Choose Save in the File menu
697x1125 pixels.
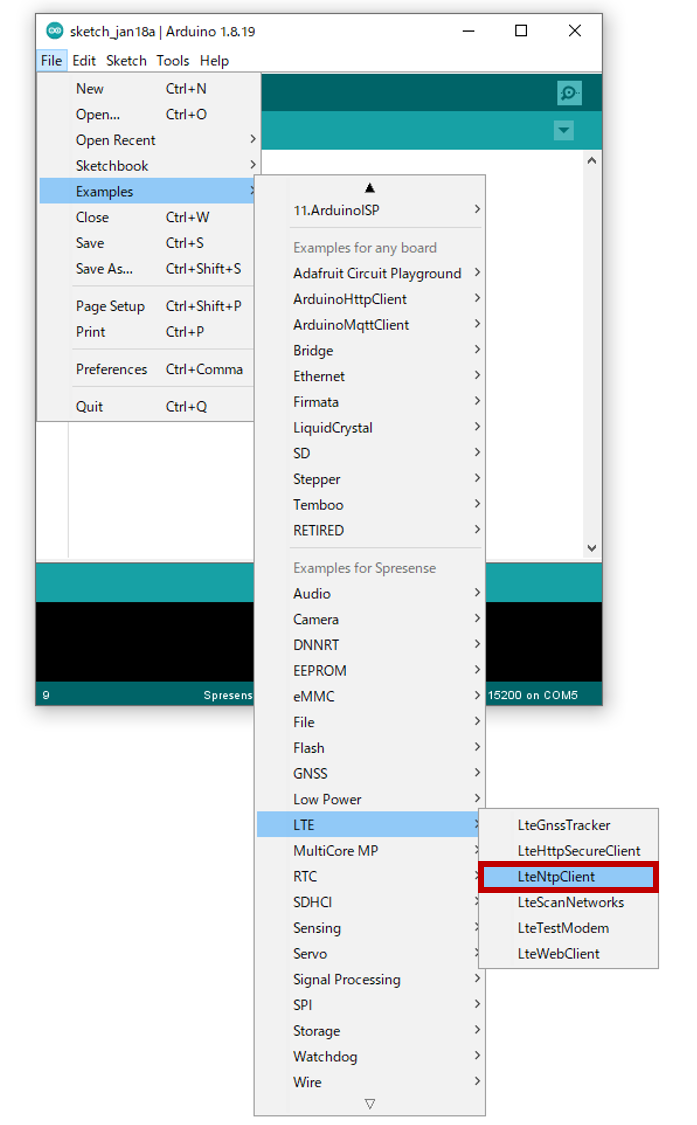147,243
